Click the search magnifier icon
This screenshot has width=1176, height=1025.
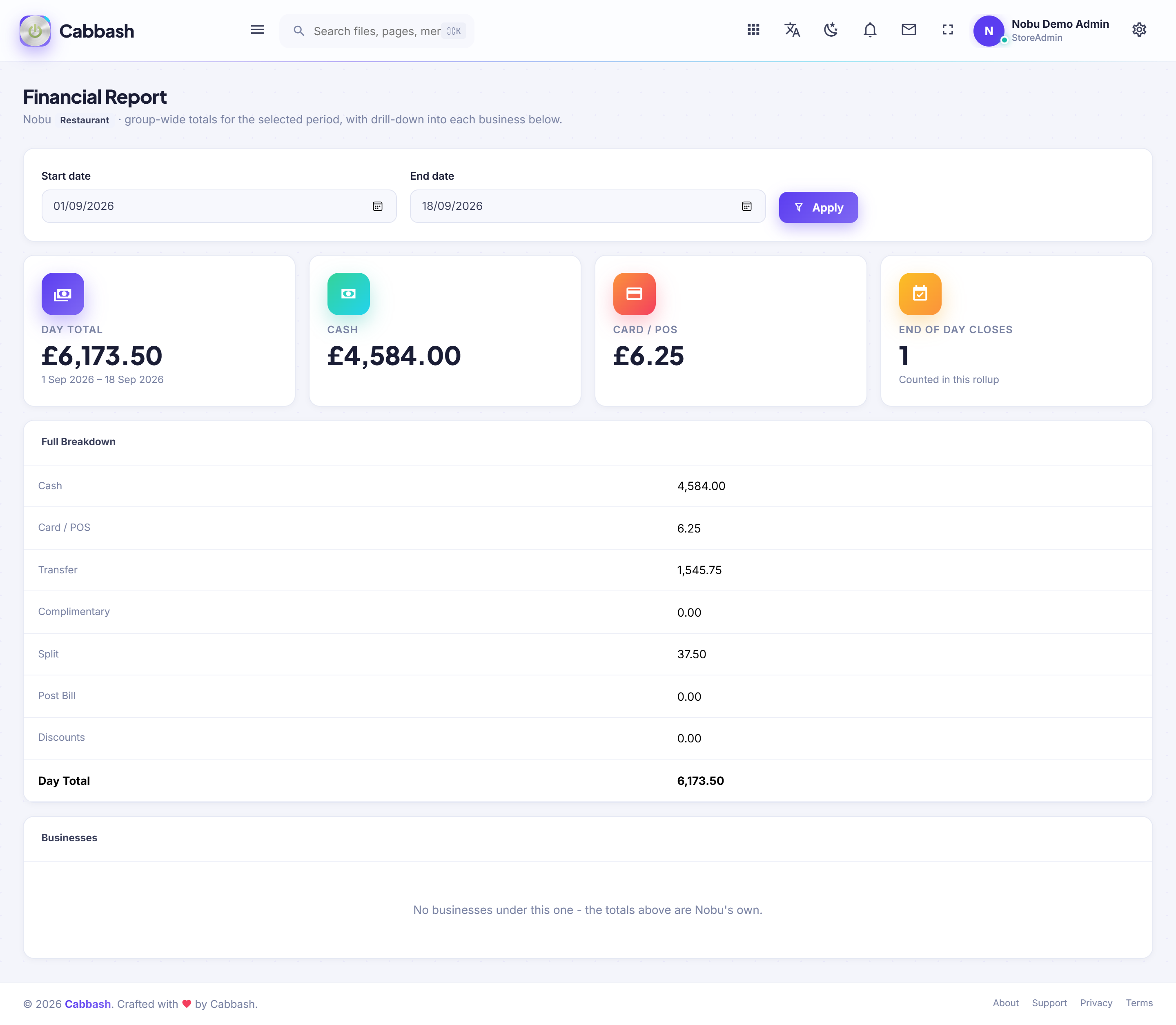(x=298, y=31)
